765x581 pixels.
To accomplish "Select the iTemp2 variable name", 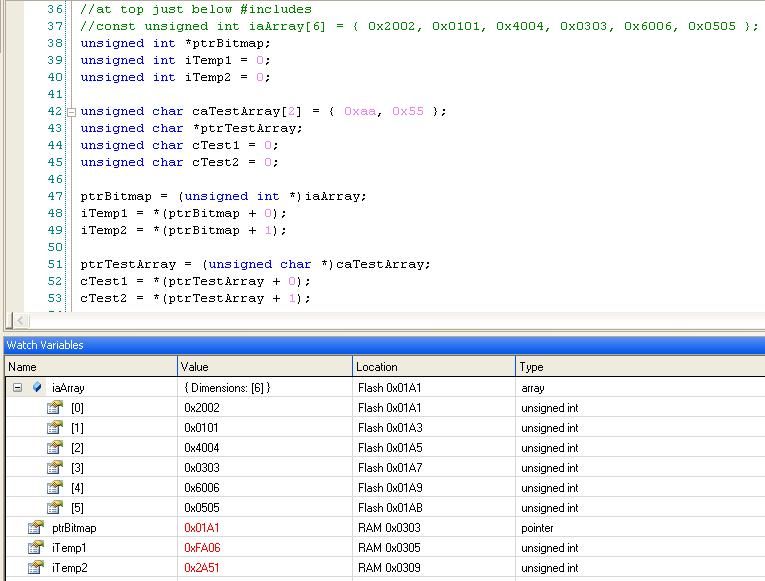I will [70, 568].
